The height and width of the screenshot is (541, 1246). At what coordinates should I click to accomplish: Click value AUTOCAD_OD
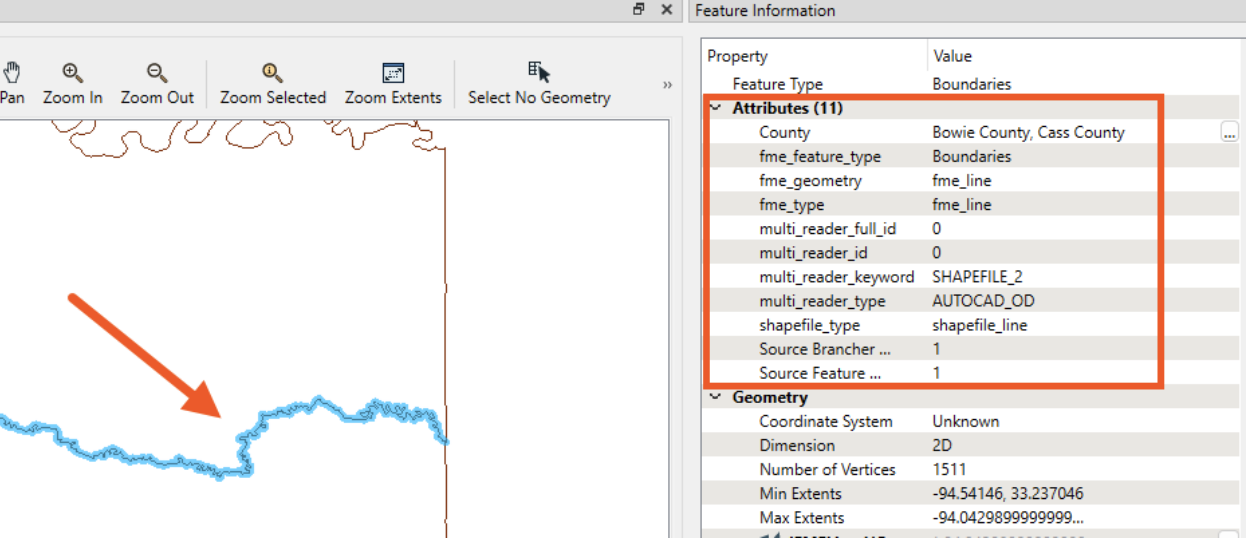pyautogui.click(x=983, y=300)
